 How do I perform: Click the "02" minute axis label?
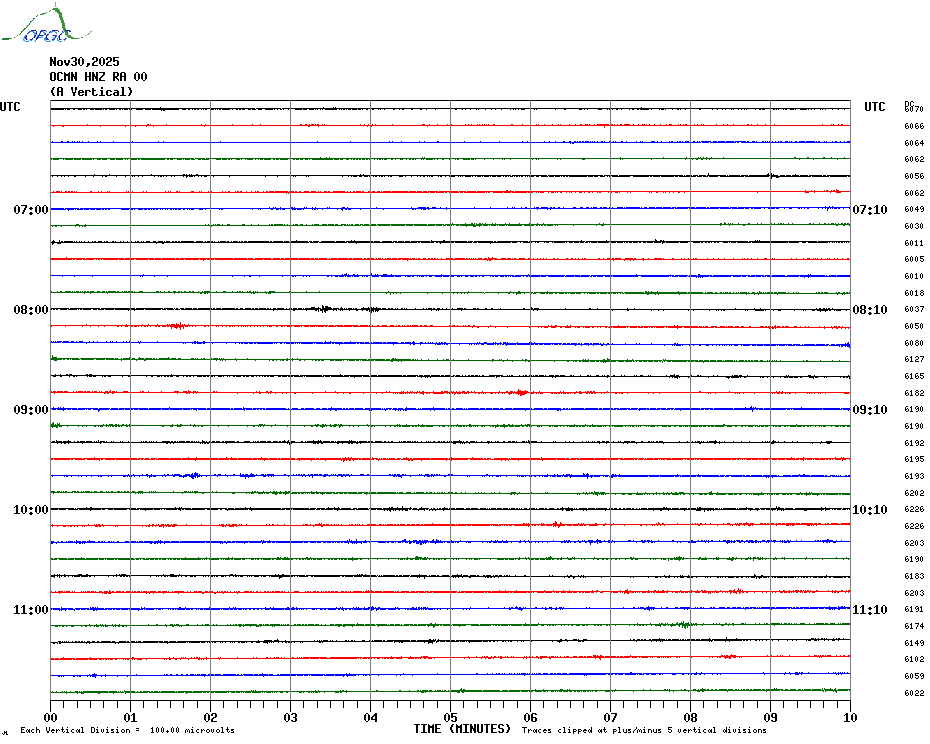(211, 718)
